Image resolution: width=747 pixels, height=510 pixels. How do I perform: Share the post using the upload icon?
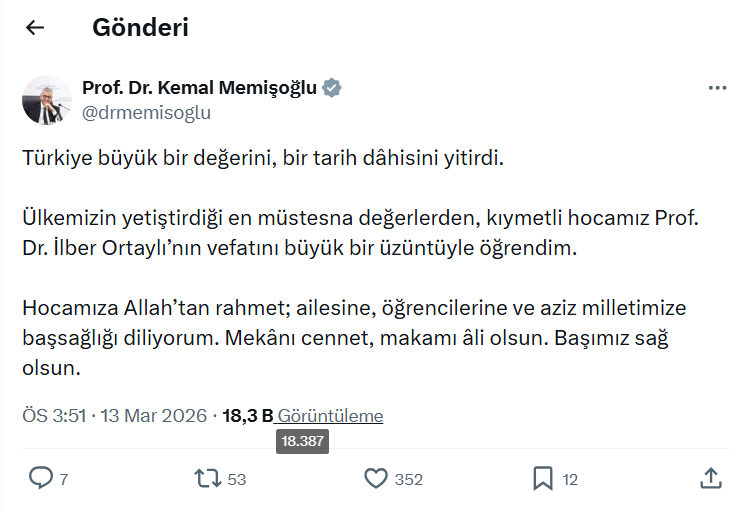711,479
